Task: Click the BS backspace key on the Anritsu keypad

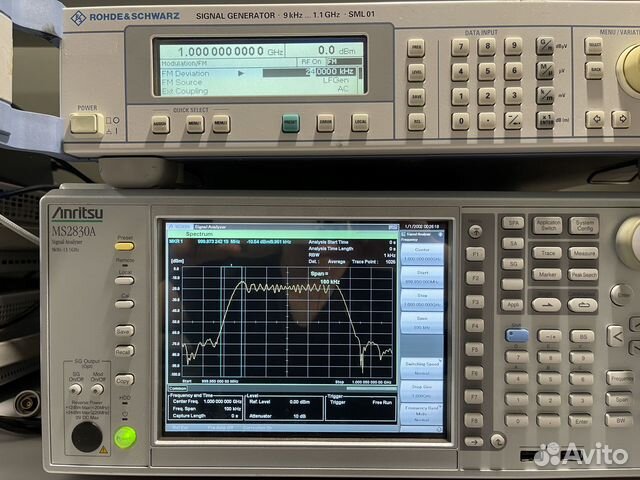Action: click(582, 336)
